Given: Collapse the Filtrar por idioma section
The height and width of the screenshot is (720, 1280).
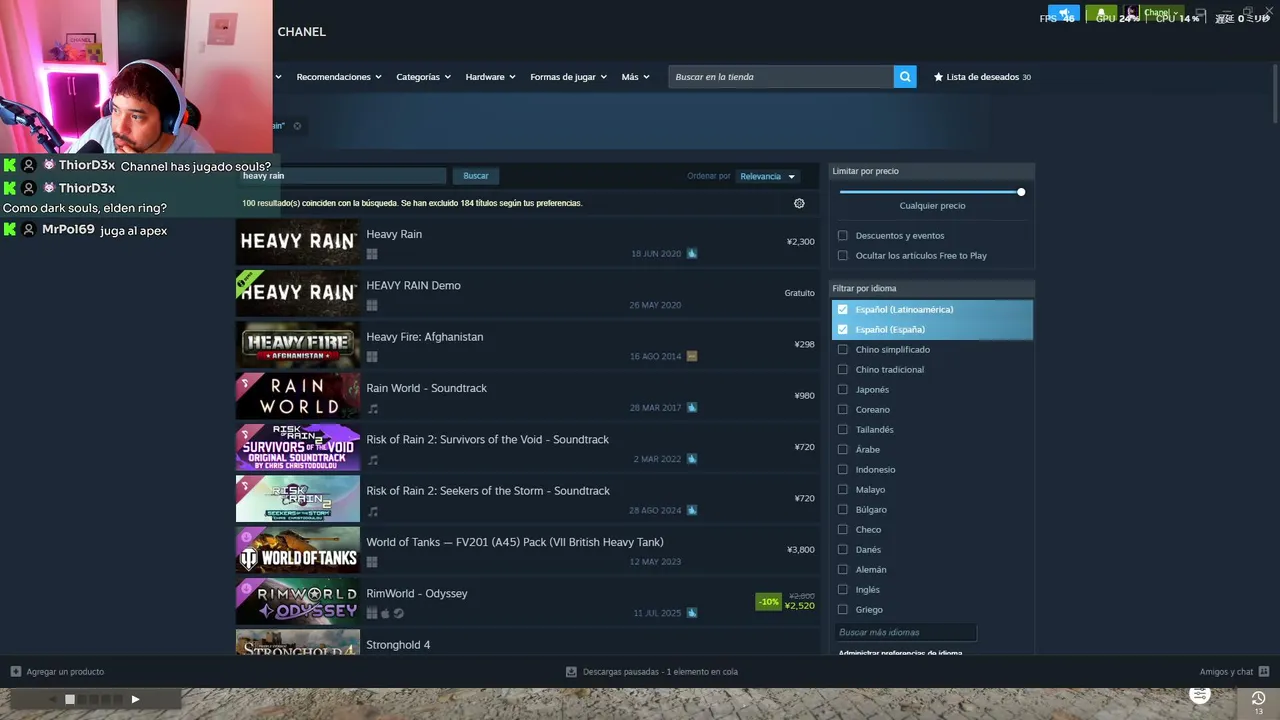Looking at the screenshot, I should (932, 289).
